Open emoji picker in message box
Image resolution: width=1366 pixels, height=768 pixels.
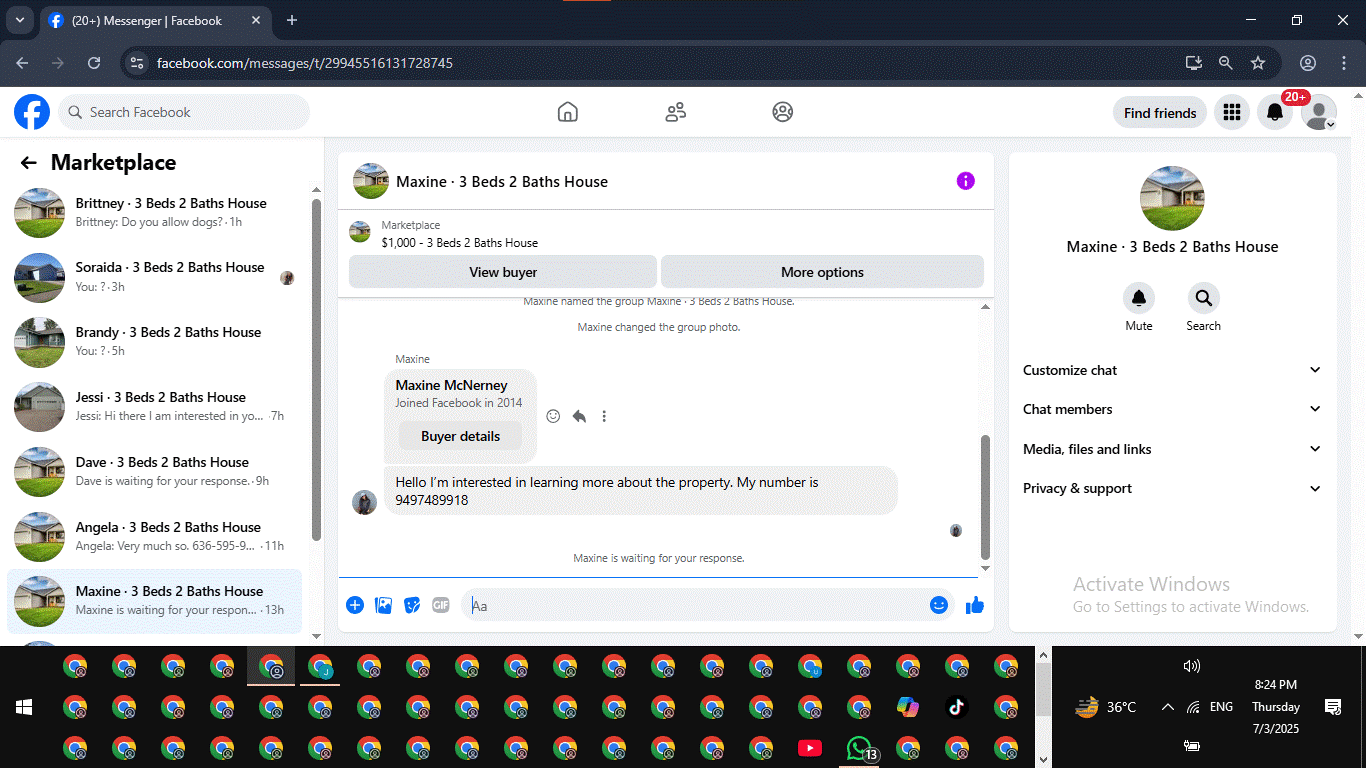click(938, 605)
